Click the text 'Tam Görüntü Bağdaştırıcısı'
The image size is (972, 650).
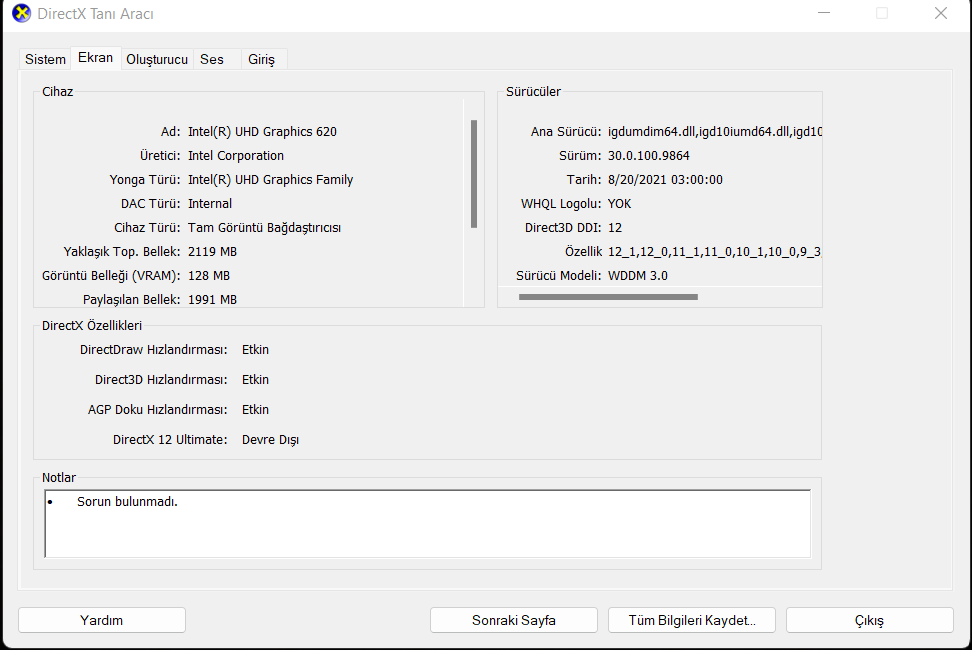coord(265,228)
